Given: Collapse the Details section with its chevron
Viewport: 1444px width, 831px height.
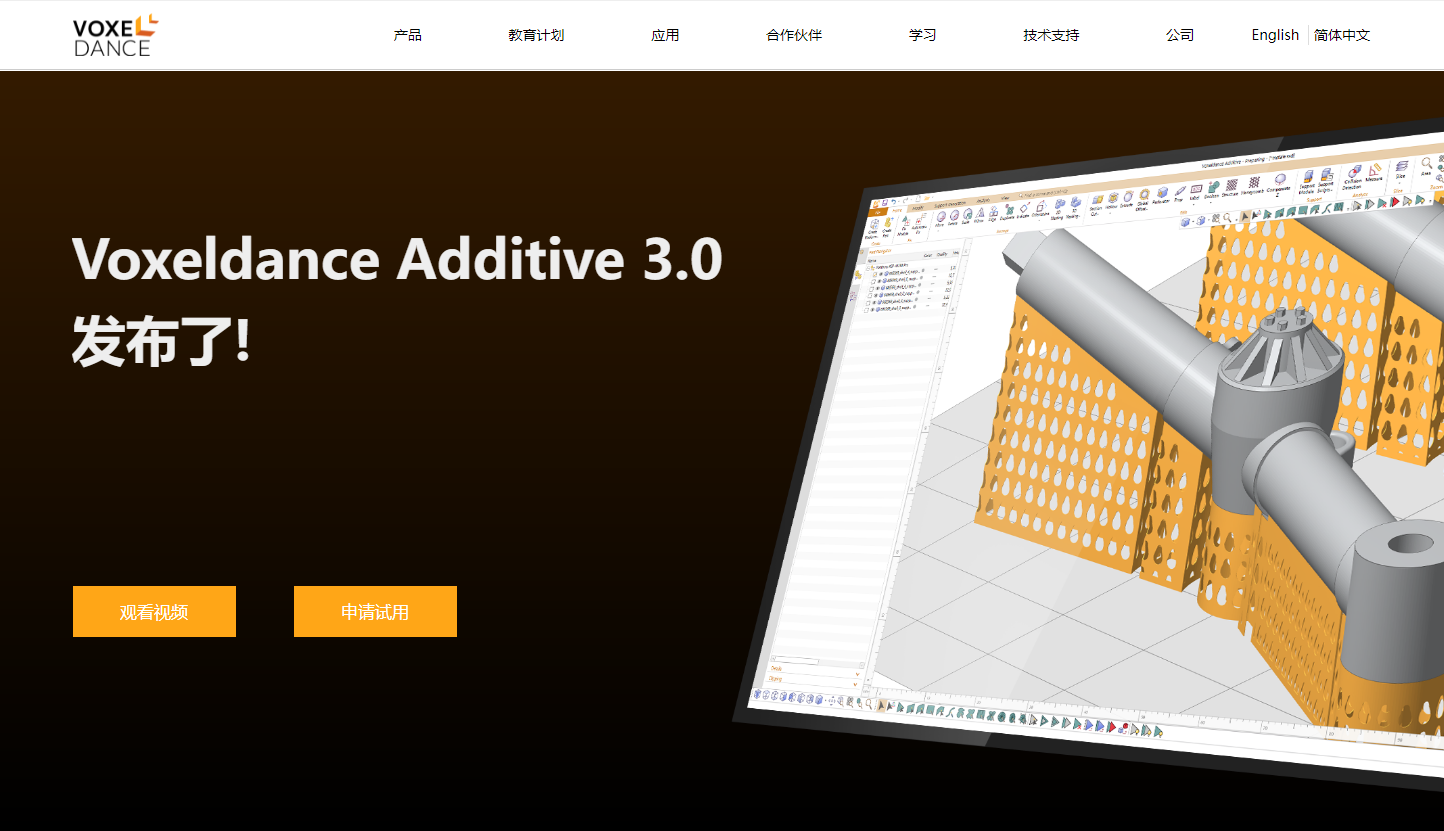Looking at the screenshot, I should pyautogui.click(x=858, y=674).
